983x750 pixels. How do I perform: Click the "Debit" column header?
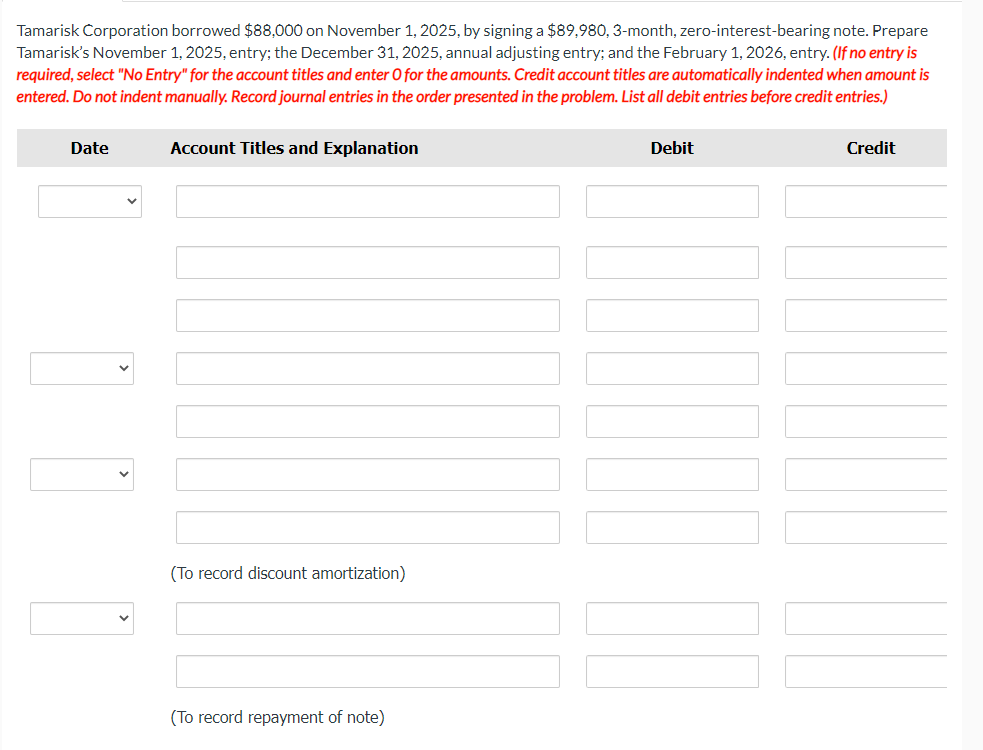(x=672, y=148)
